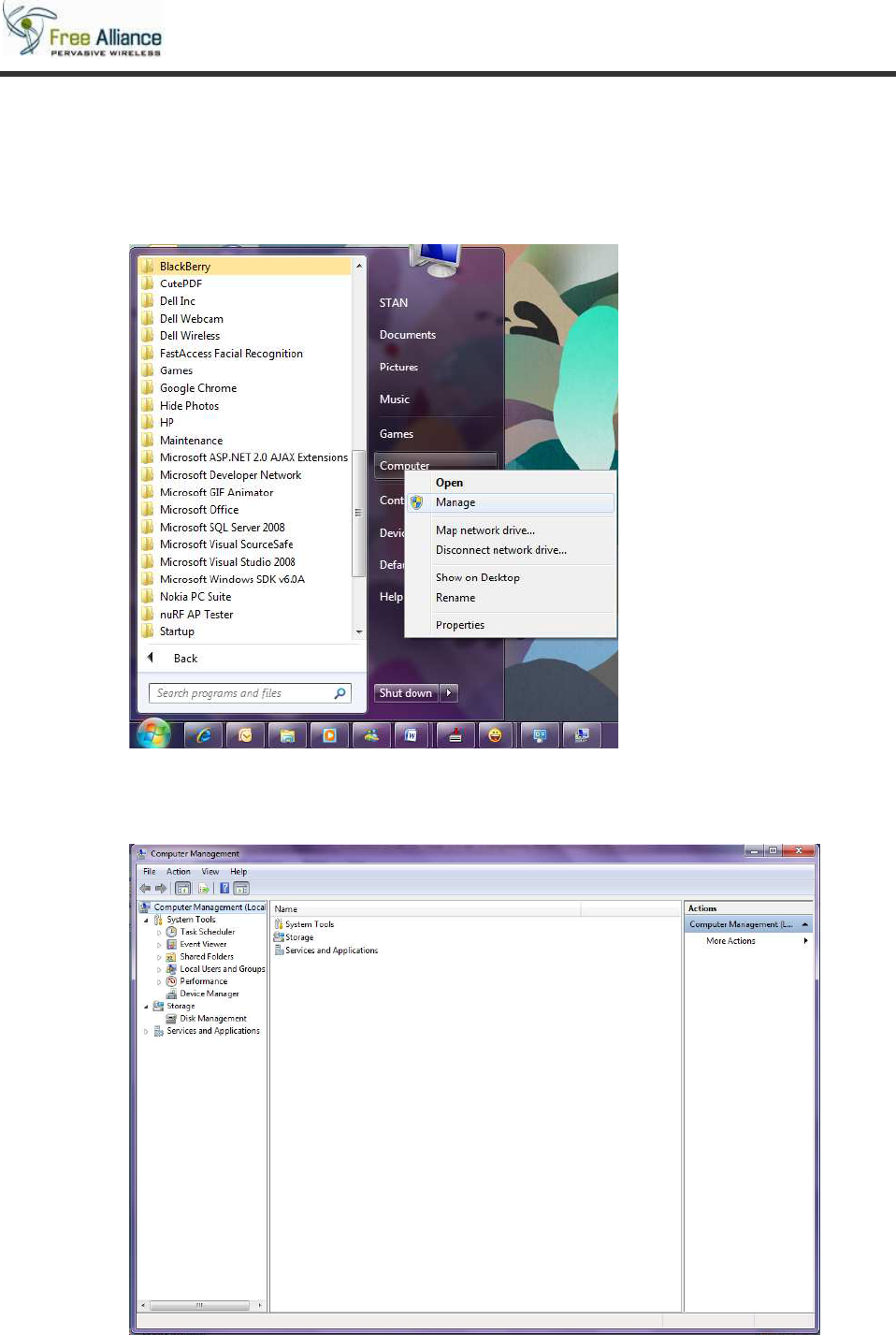Open the Nokia PC Suite folder
Viewport: 896px width, 1335px height.
195,597
